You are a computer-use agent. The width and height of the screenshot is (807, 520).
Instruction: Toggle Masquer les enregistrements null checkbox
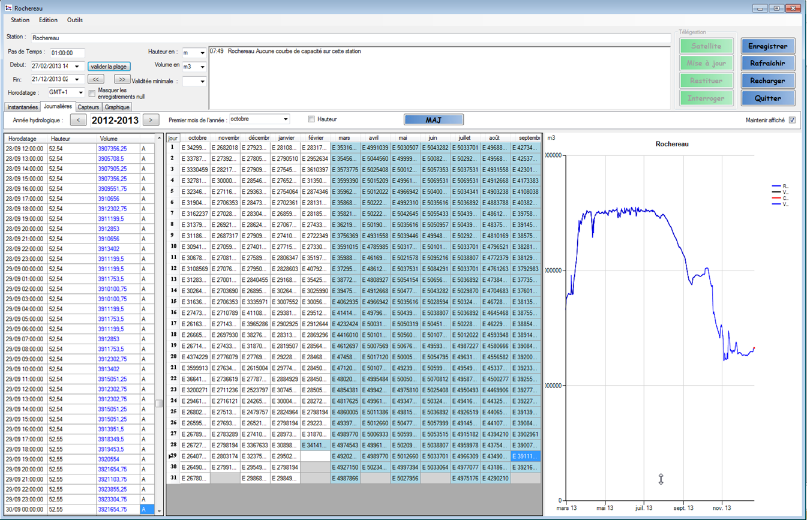[x=92, y=94]
